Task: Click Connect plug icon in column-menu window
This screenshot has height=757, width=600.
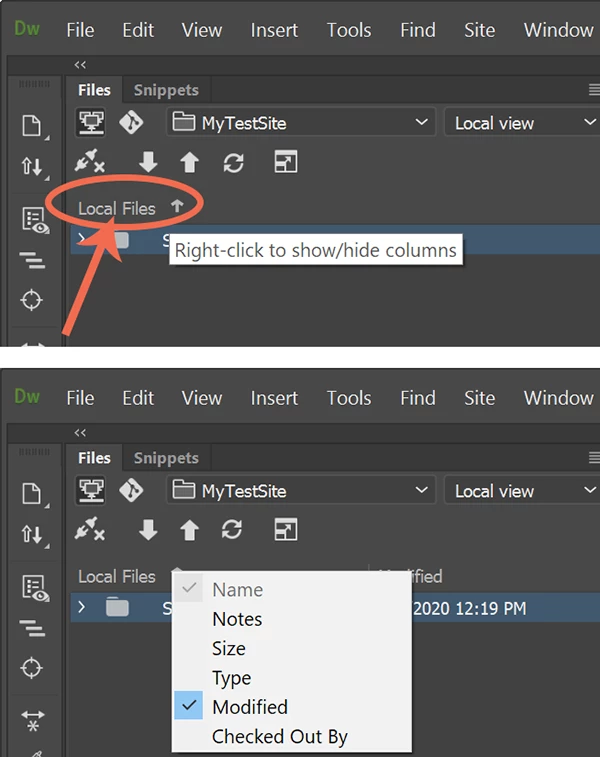Action: coord(90,529)
